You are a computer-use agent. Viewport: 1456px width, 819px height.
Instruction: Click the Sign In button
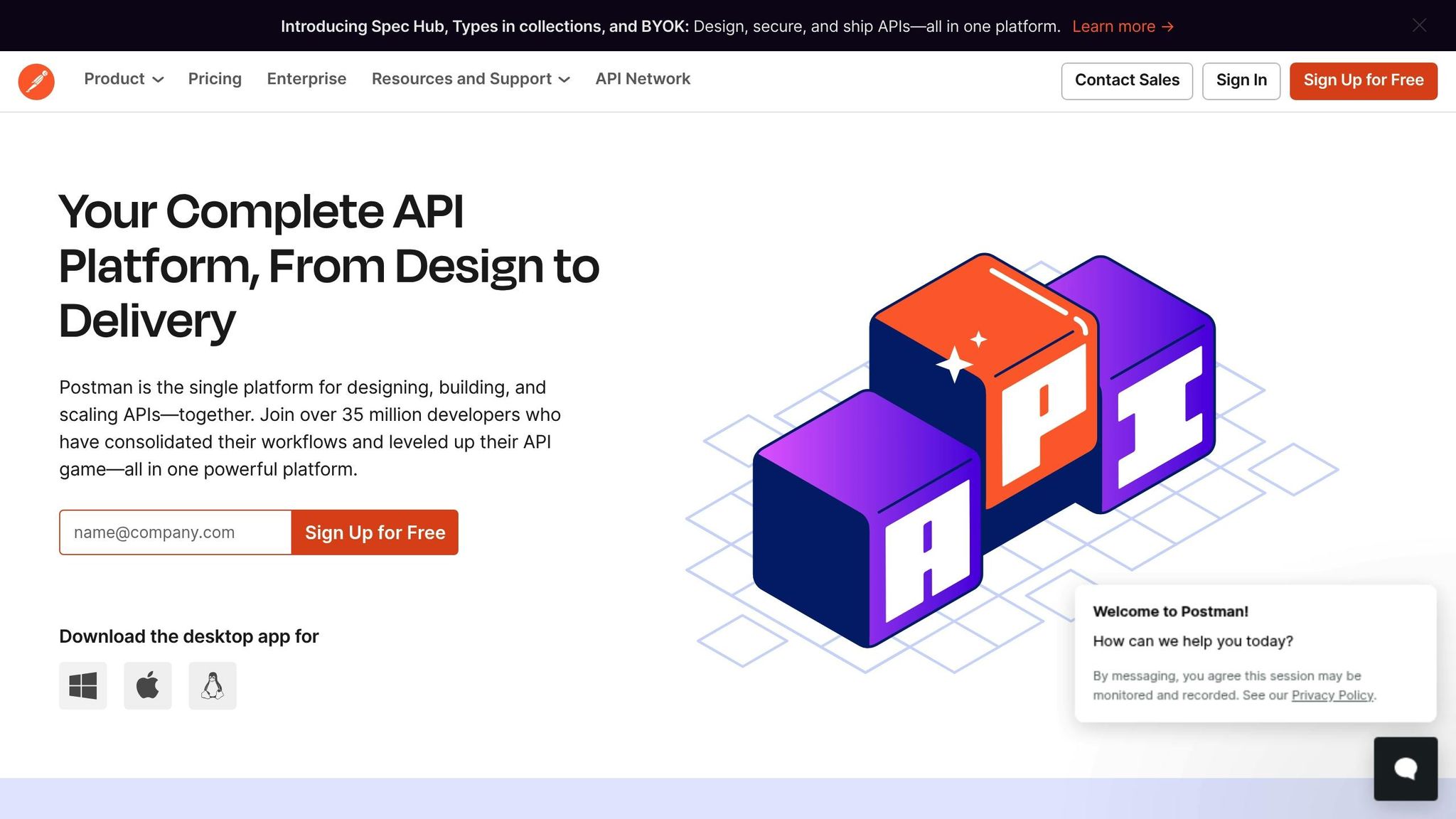pyautogui.click(x=1241, y=81)
